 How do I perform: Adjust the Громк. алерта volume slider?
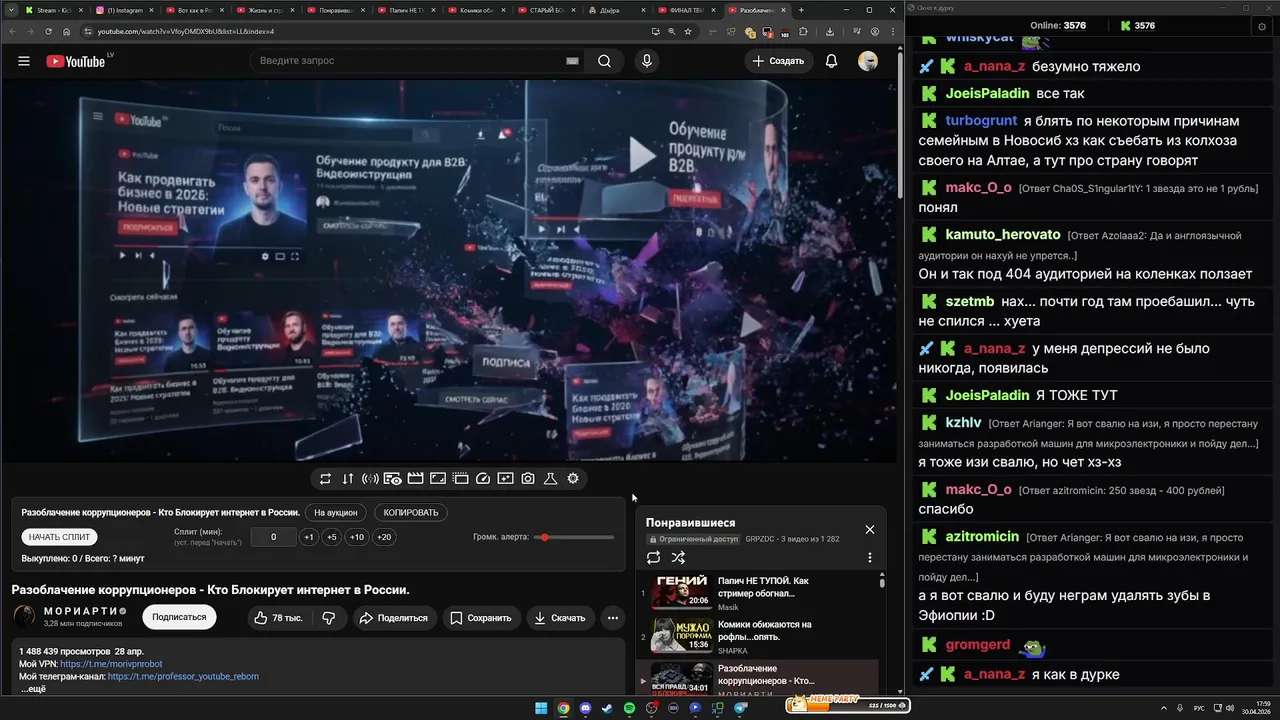(x=574, y=537)
